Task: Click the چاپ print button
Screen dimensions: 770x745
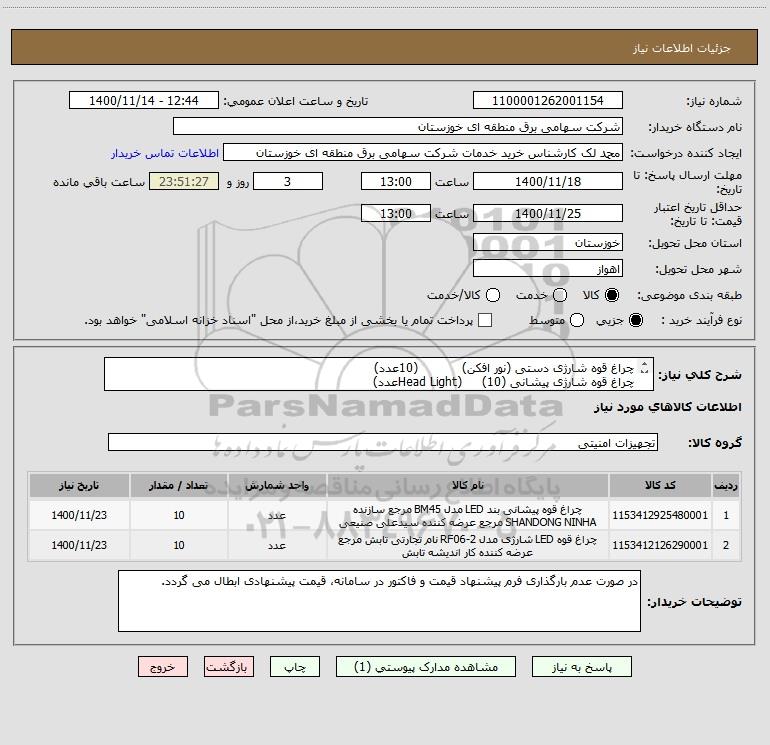Action: (295, 667)
